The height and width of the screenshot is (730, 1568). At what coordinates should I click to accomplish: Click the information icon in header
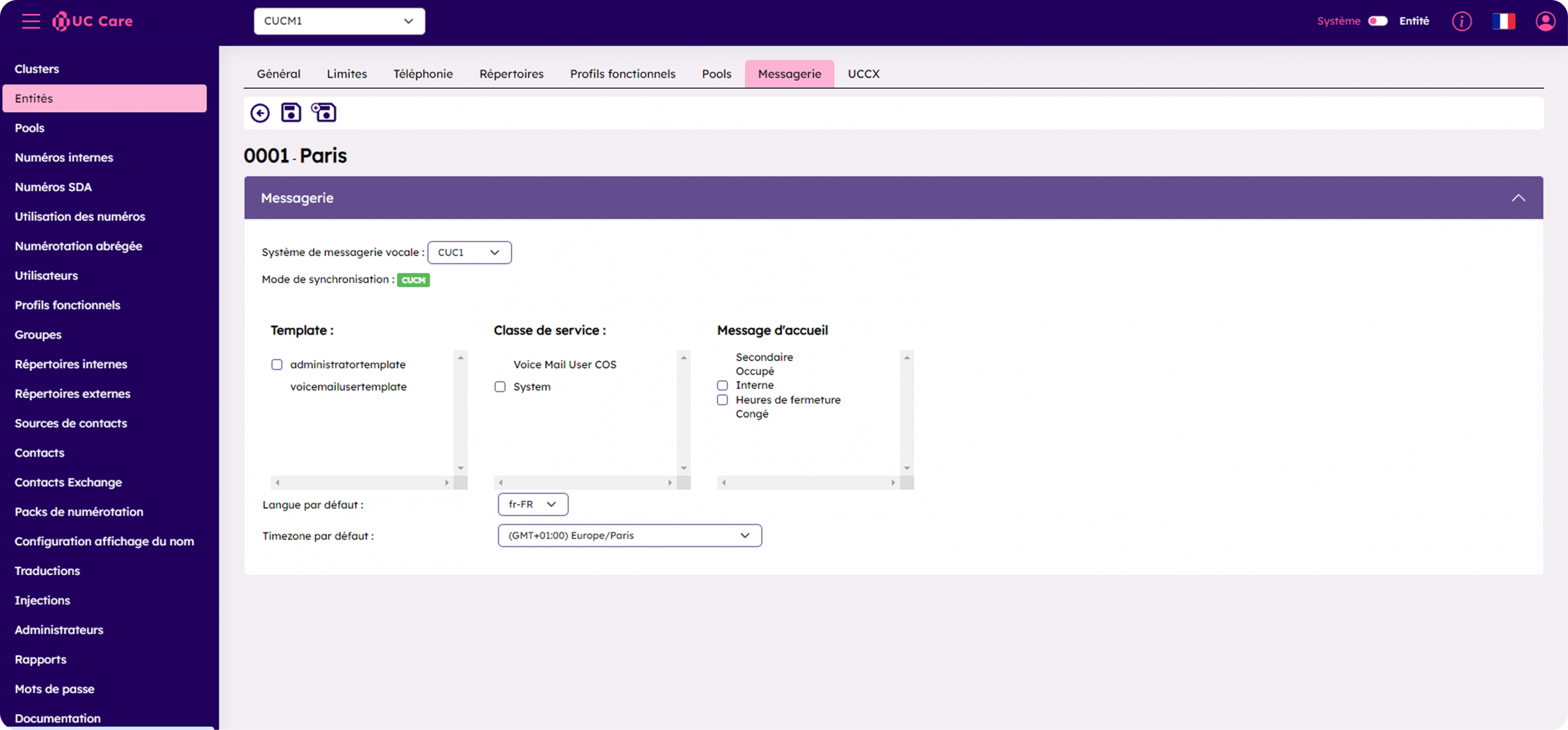point(1461,21)
